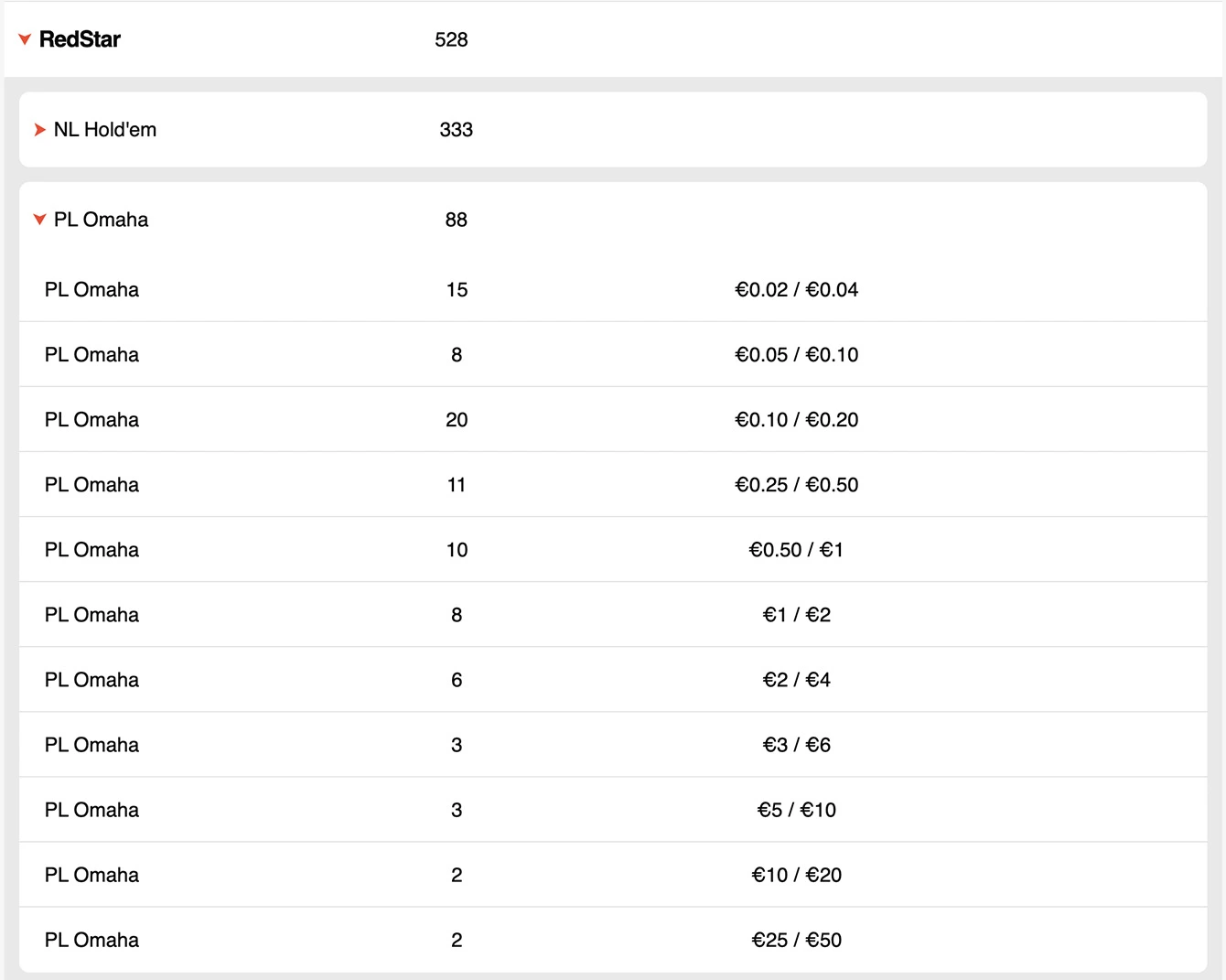
Task: Click the €5 / €10 stakes entry
Action: [796, 810]
